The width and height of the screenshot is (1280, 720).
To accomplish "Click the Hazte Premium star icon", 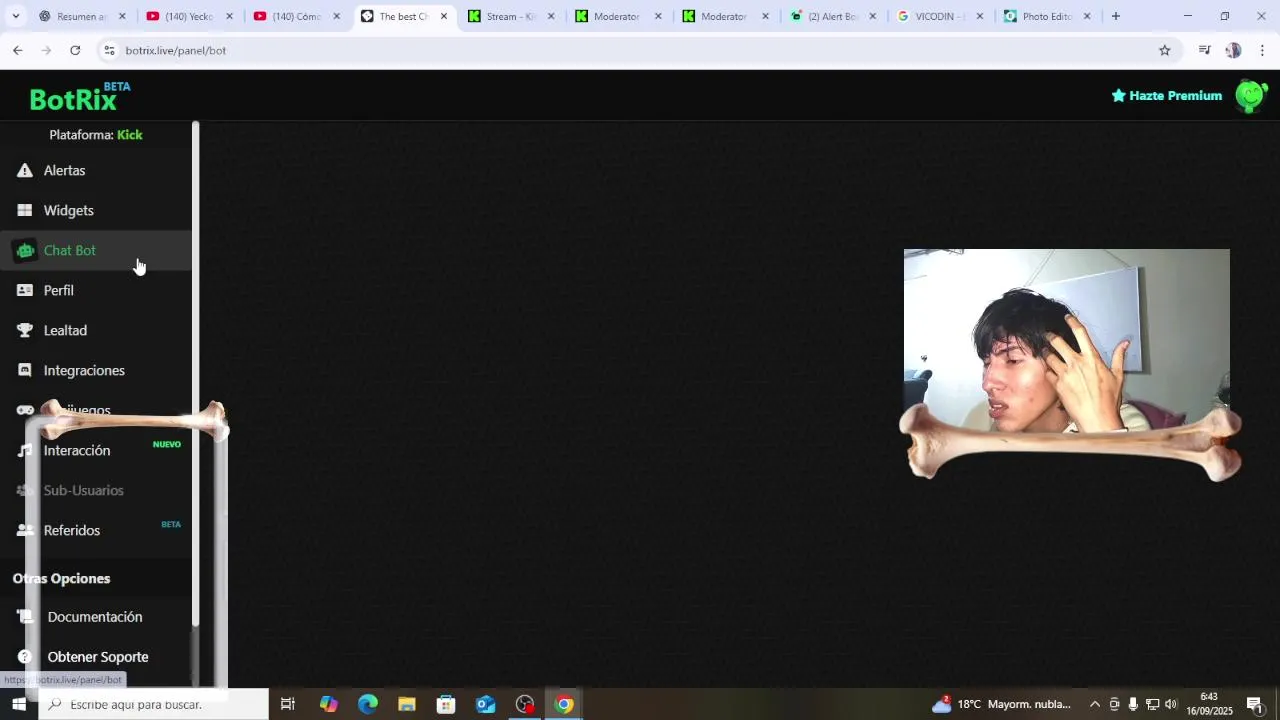I will (x=1118, y=96).
